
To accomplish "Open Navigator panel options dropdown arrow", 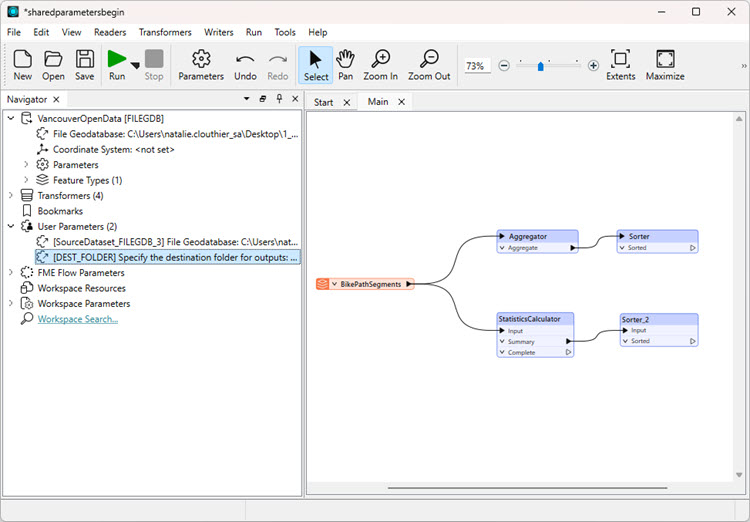I will click(247, 99).
